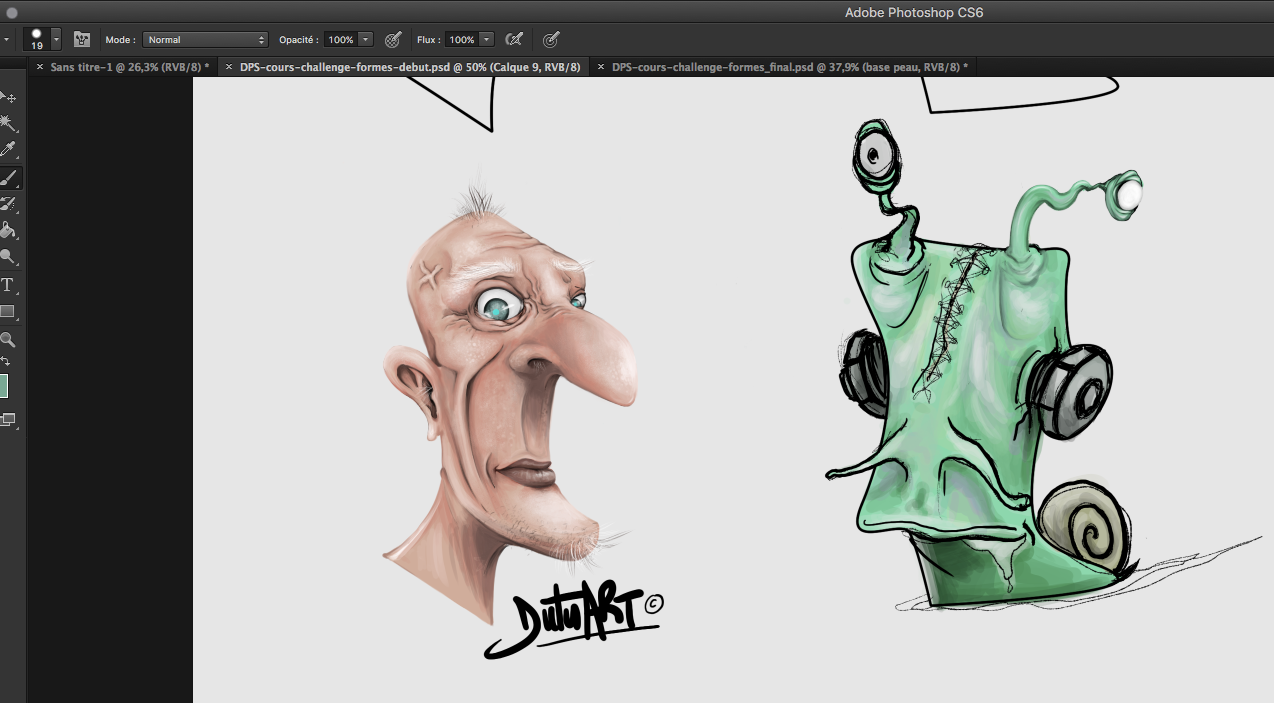Swap foreground and background colors

(6, 361)
